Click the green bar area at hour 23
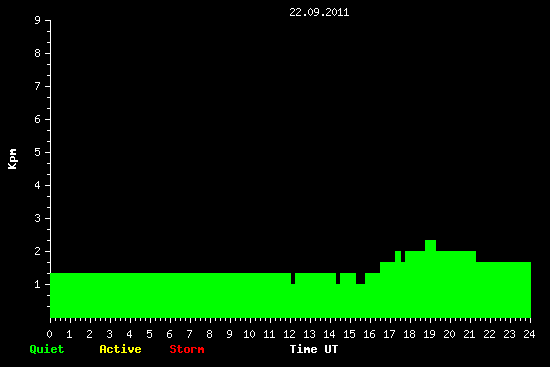Viewport: 550px width, 367px height. click(509, 290)
